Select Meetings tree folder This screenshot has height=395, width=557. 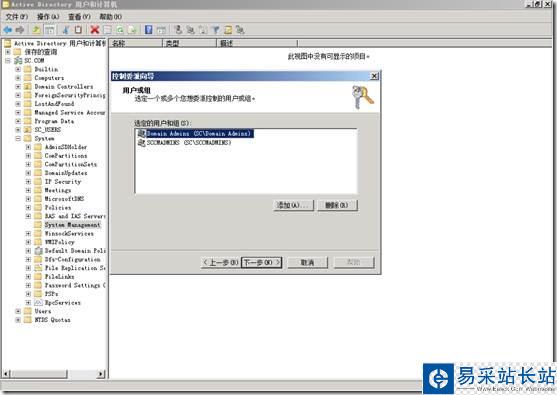[x=58, y=190]
